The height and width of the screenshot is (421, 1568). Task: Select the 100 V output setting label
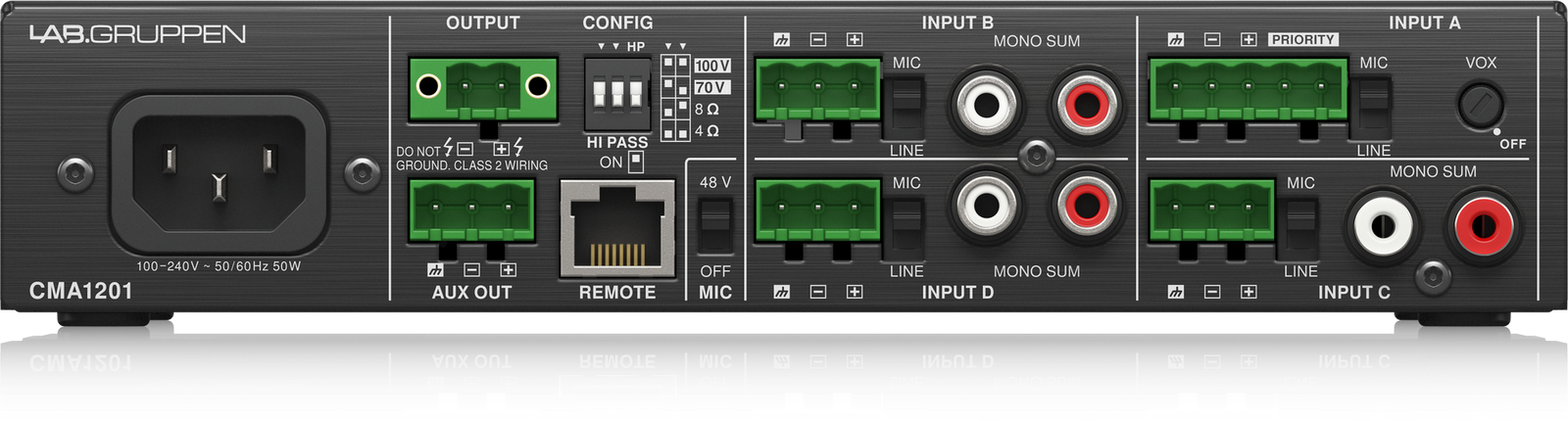point(712,66)
